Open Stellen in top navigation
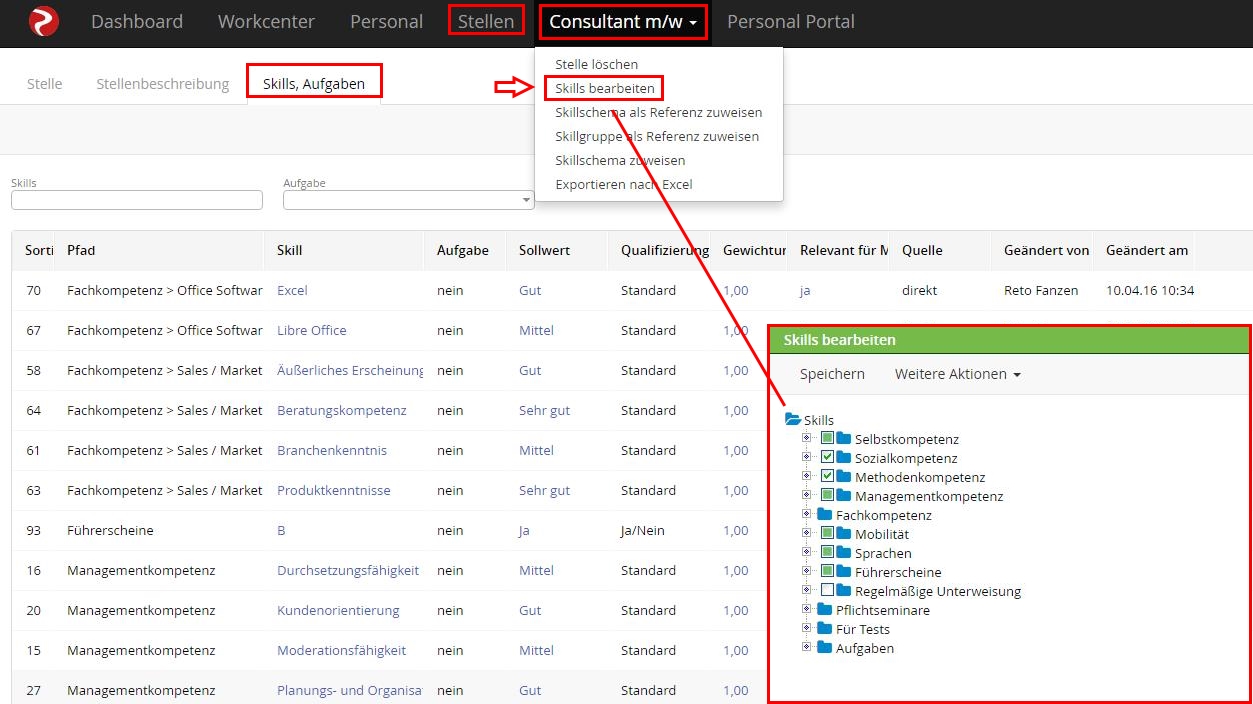This screenshot has width=1253, height=704. (x=486, y=20)
